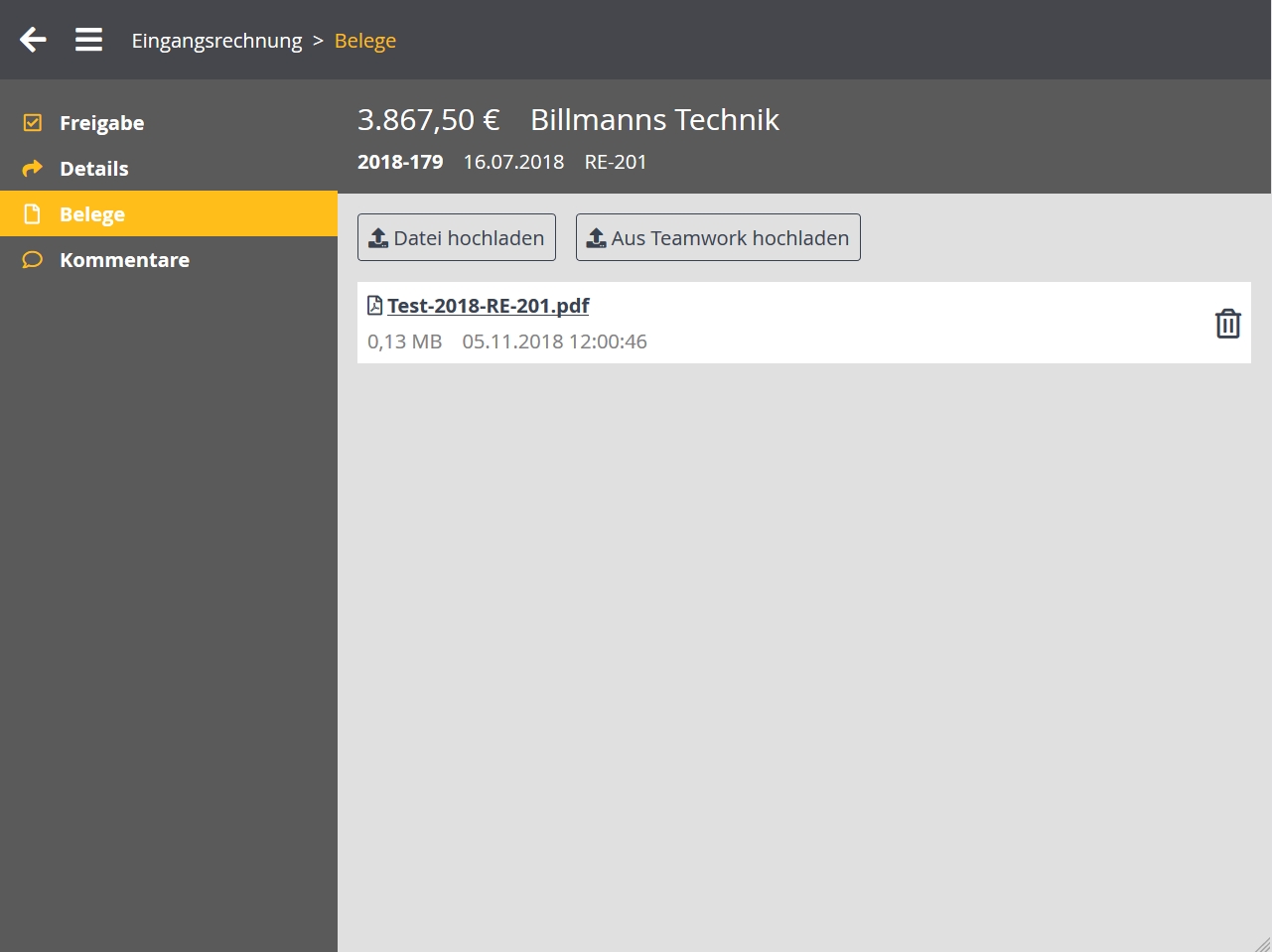The width and height of the screenshot is (1272, 952).
Task: Navigate to Eingangsrechnung breadcrumb
Action: pyautogui.click(x=216, y=41)
